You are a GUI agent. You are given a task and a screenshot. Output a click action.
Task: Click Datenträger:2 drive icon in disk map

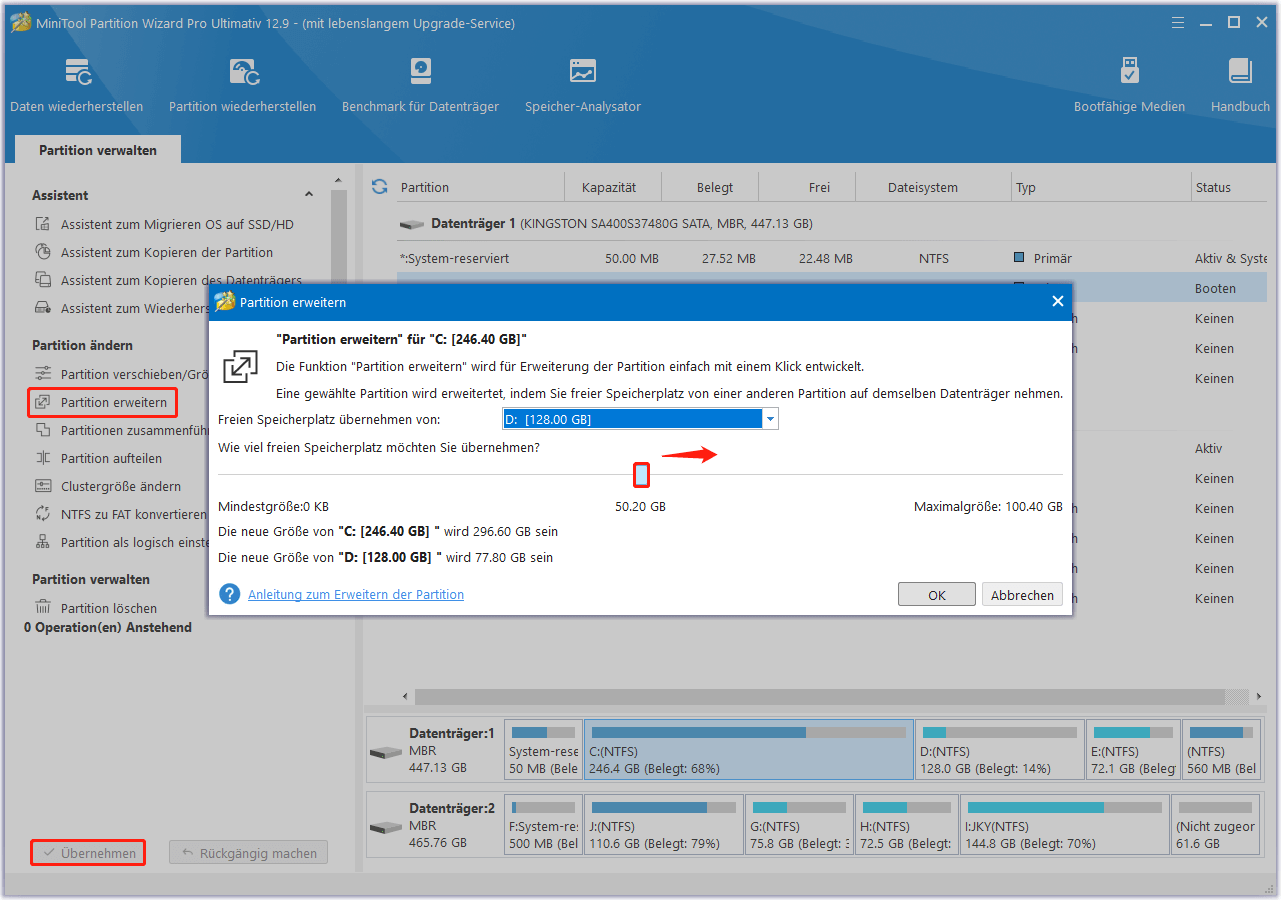tap(385, 827)
